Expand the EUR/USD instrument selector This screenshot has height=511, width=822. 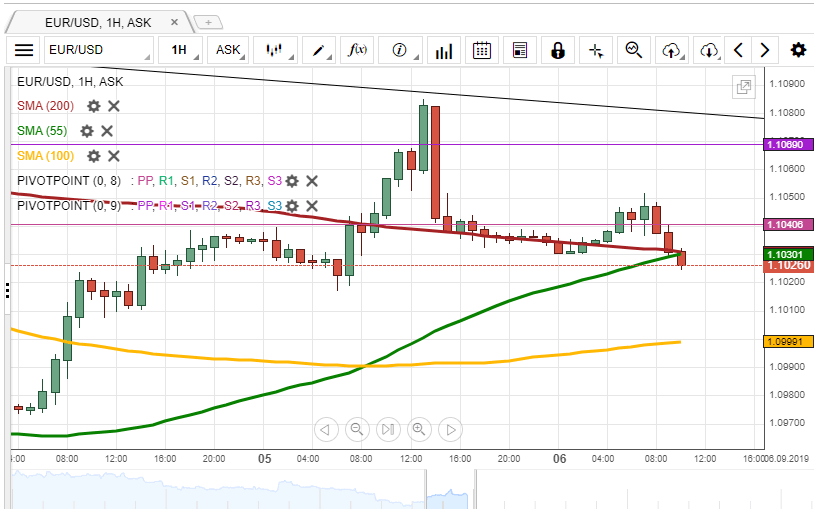[98, 50]
